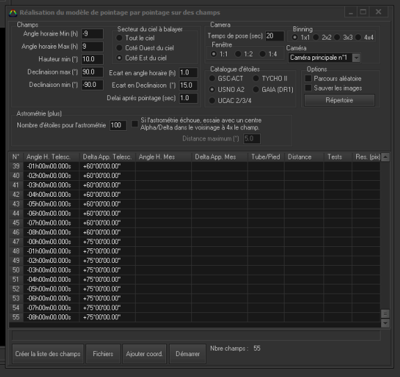
Task: Open the Fichiers button
Action: click(x=103, y=354)
